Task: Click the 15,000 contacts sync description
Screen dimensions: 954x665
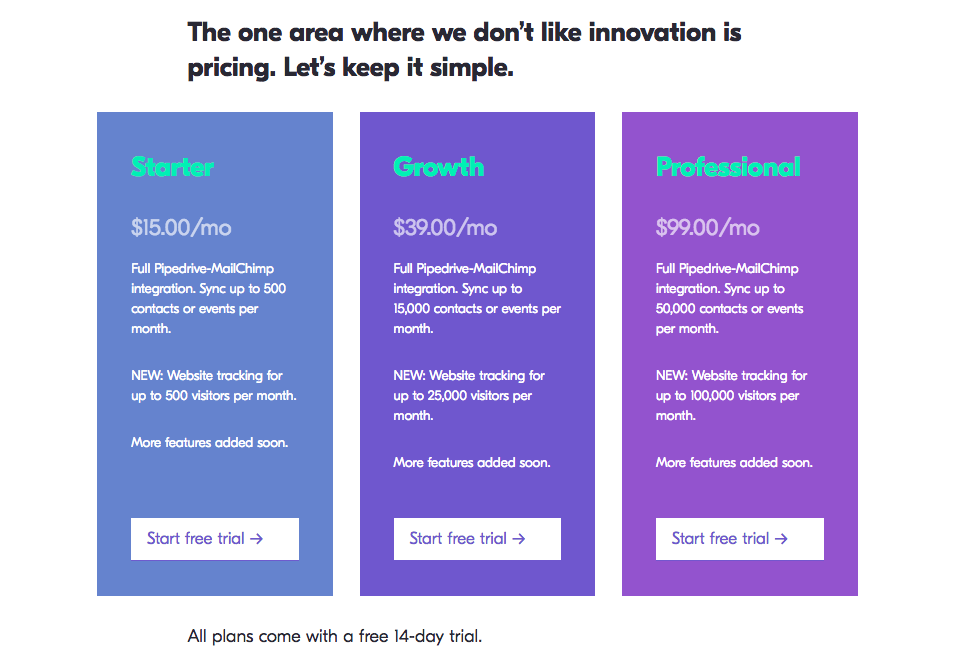Action: coord(476,298)
